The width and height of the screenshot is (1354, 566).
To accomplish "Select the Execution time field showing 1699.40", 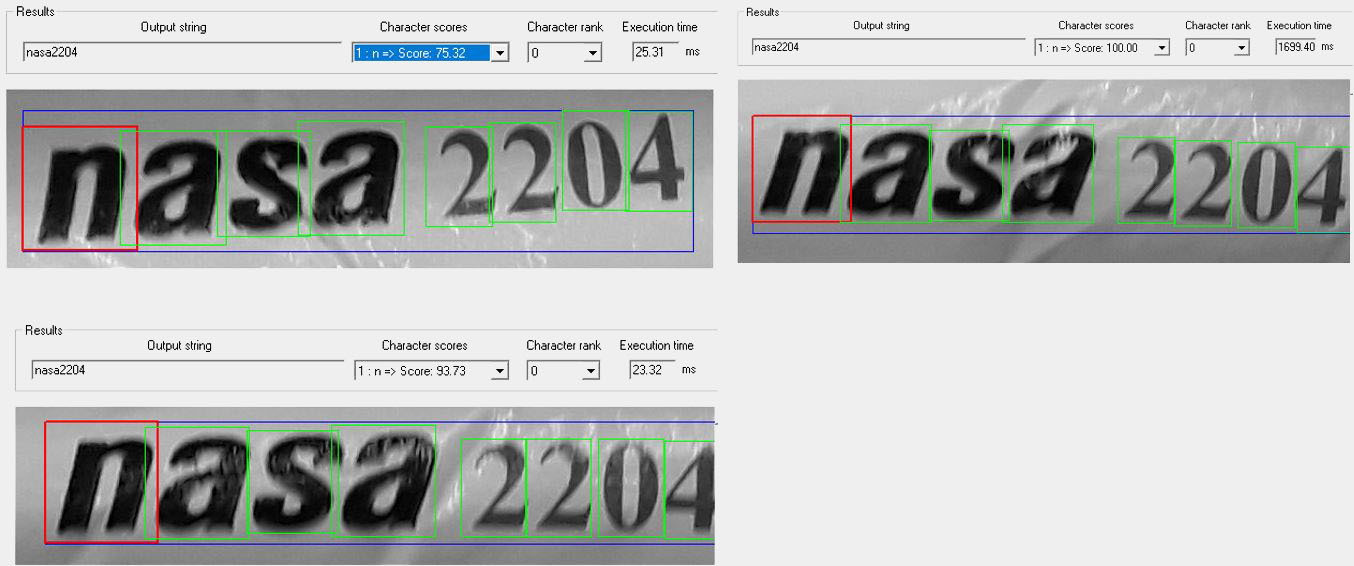I will pyautogui.click(x=1297, y=47).
